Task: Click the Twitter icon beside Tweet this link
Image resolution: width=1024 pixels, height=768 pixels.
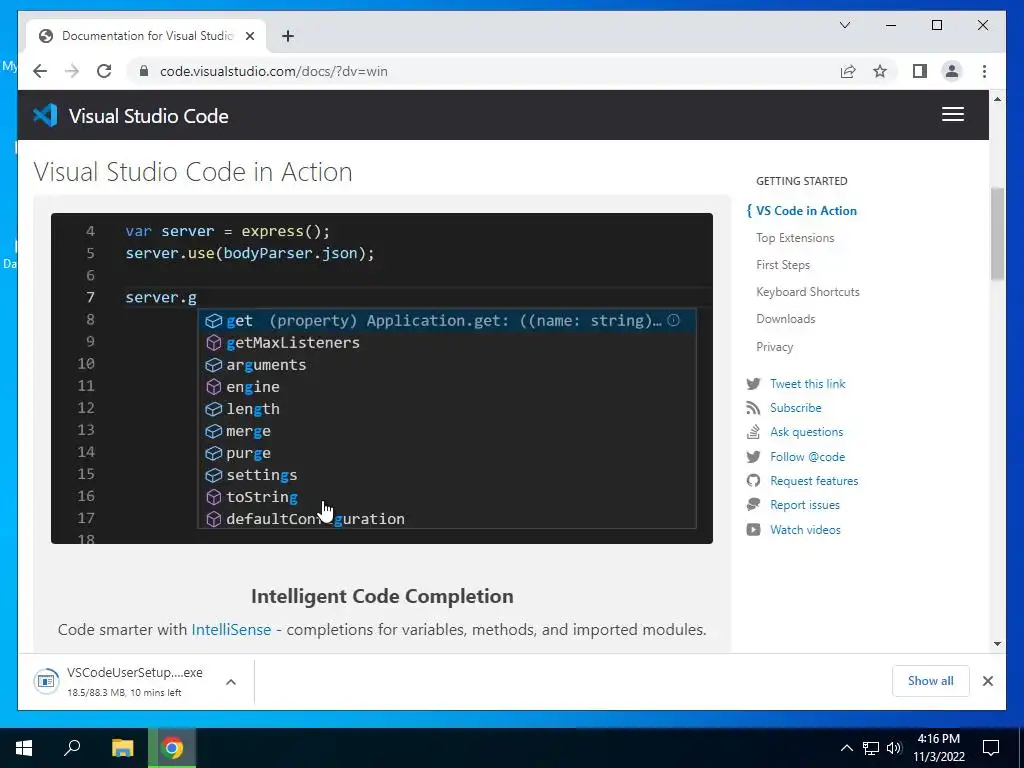Action: click(x=754, y=384)
